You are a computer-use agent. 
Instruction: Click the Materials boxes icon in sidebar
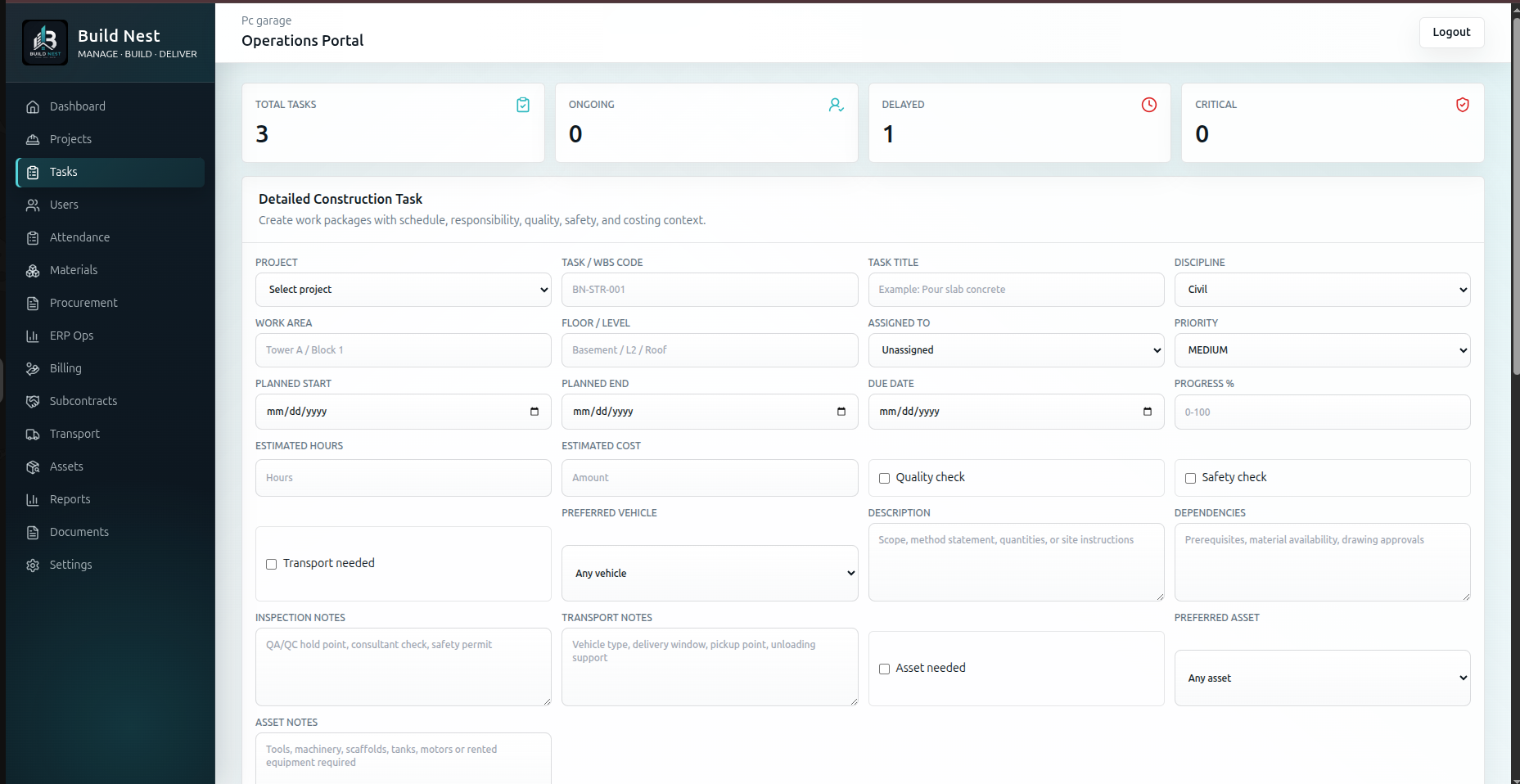[33, 270]
